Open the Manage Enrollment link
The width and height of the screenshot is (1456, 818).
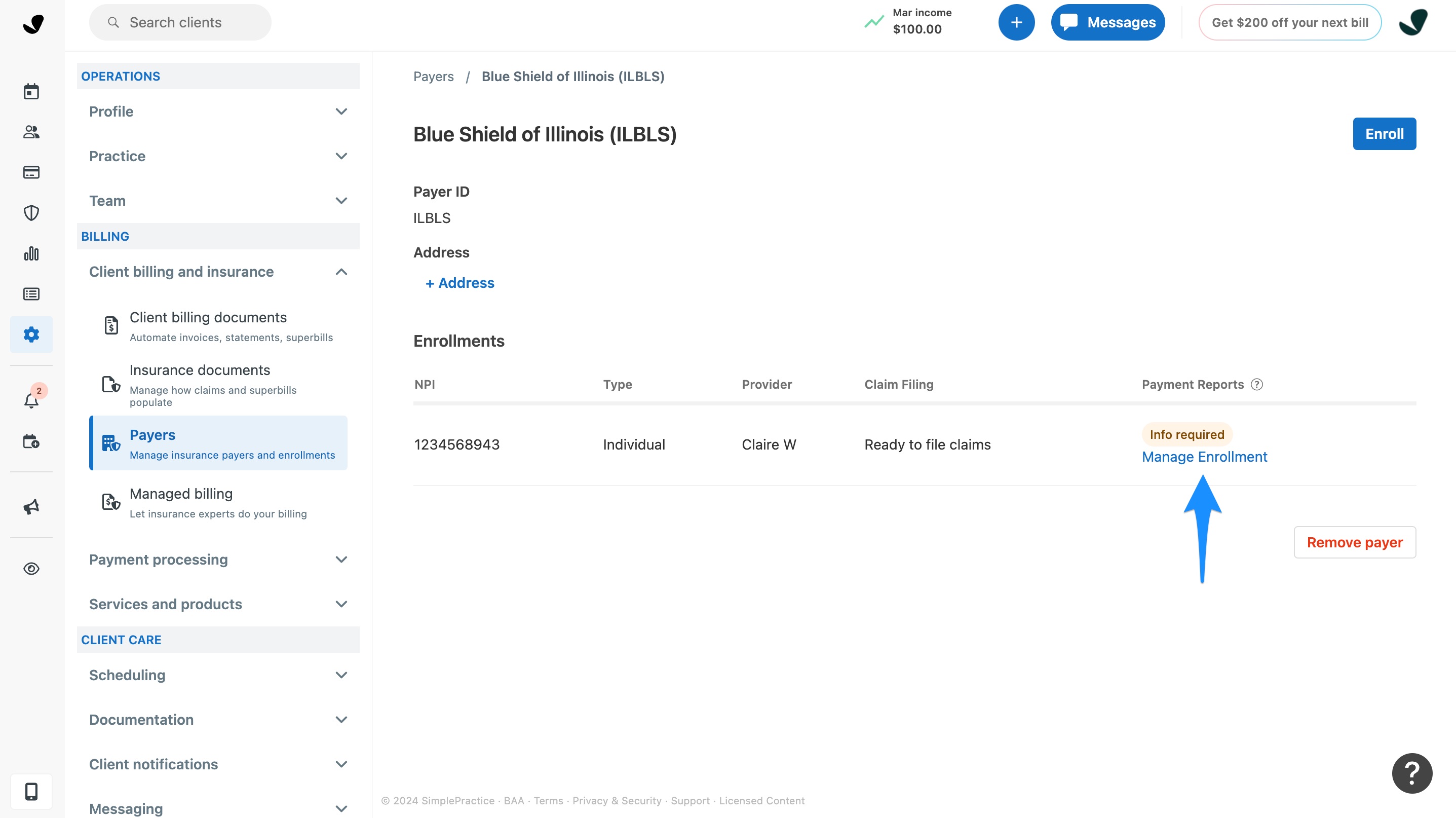[1204, 457]
